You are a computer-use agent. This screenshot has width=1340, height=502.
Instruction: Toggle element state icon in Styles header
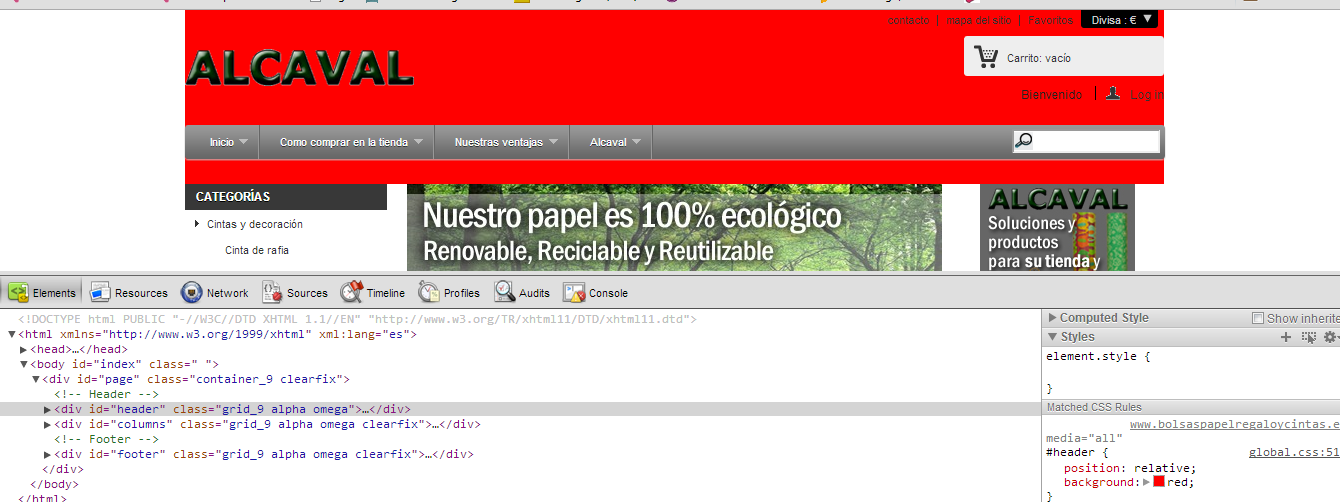point(1308,338)
